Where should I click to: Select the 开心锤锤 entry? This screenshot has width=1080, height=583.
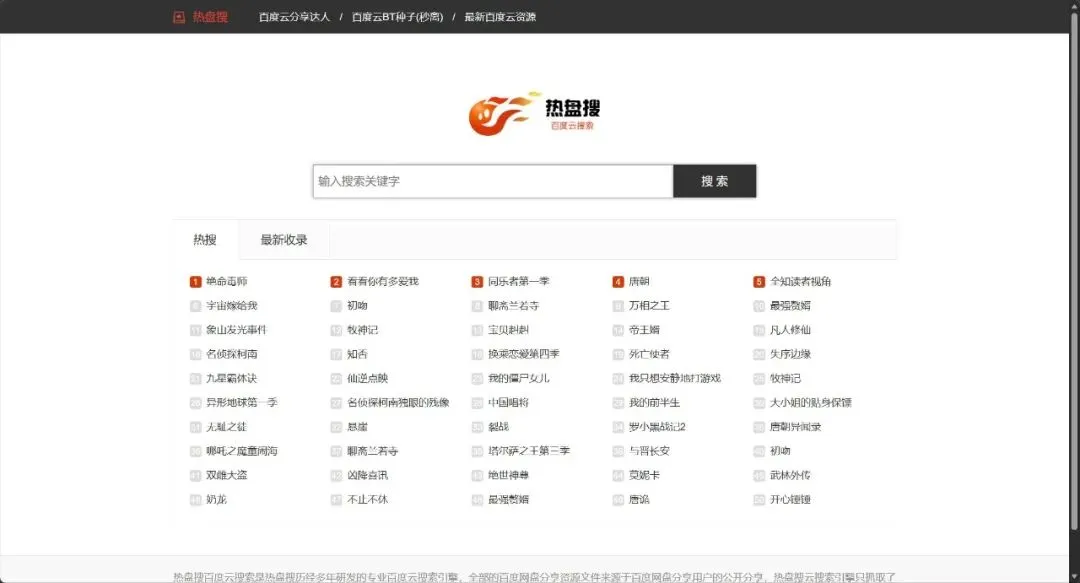click(790, 500)
